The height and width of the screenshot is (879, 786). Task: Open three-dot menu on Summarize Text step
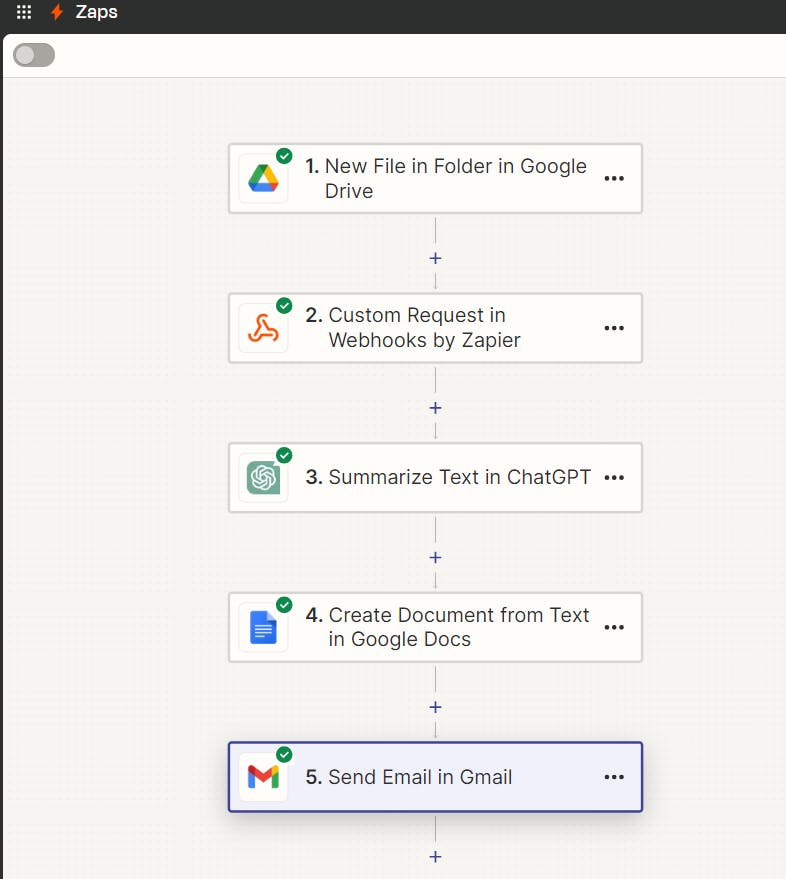pyautogui.click(x=614, y=478)
